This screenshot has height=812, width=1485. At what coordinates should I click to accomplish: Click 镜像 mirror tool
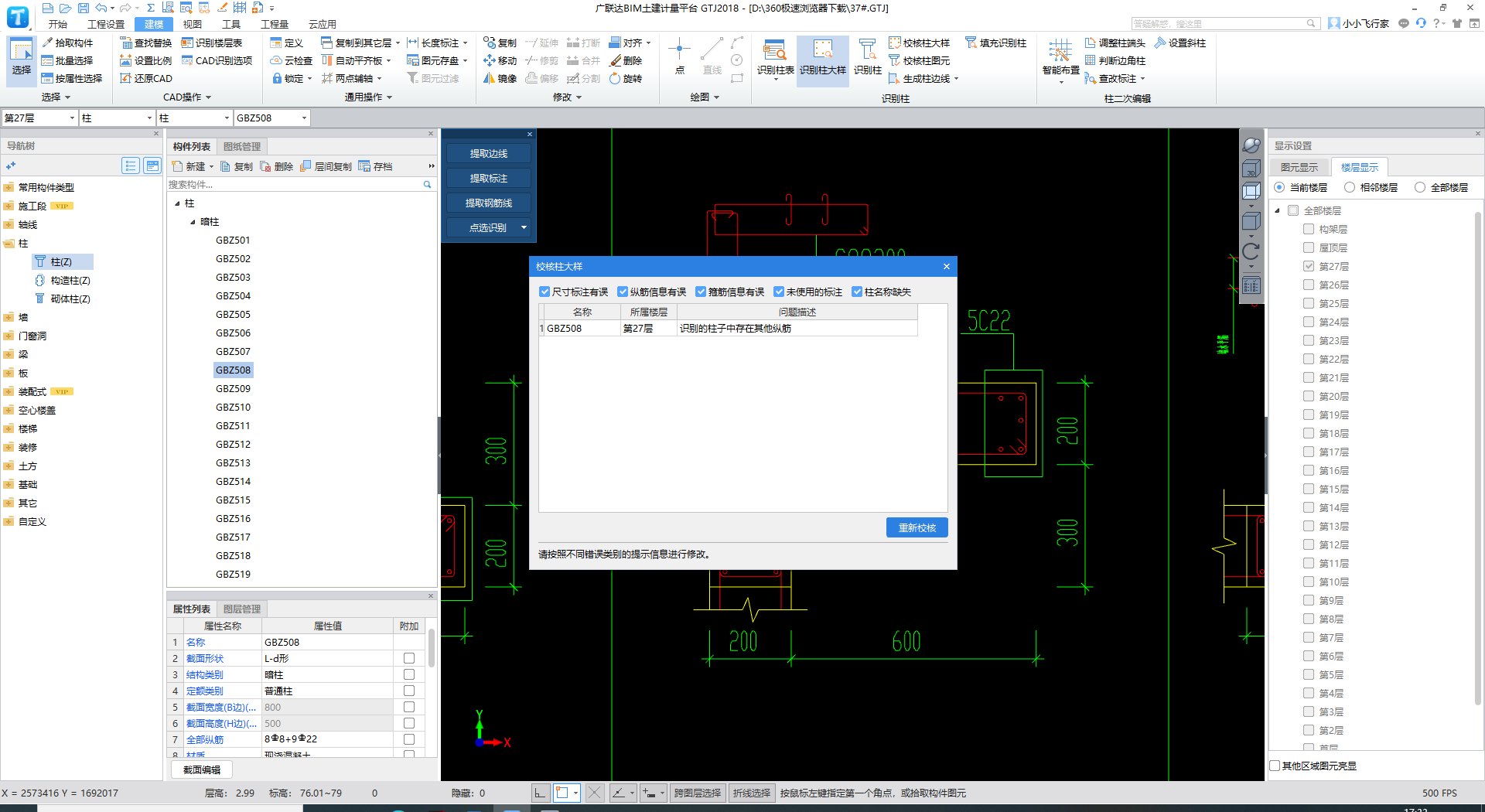(500, 78)
